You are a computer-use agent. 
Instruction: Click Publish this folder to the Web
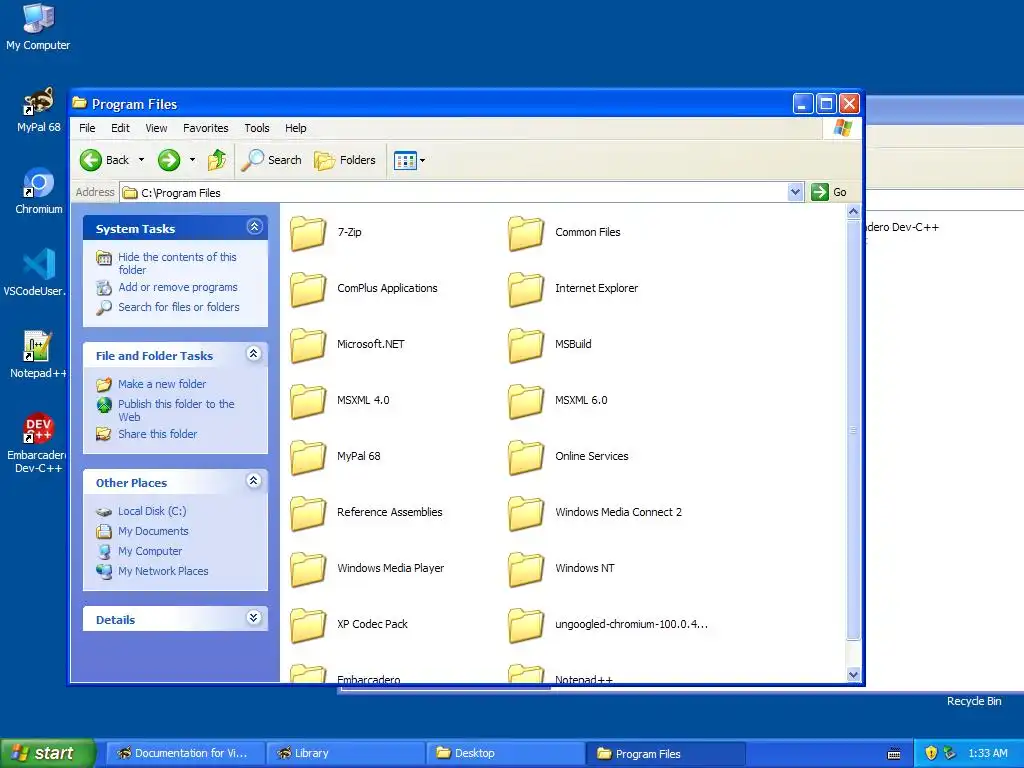pyautogui.click(x=176, y=410)
